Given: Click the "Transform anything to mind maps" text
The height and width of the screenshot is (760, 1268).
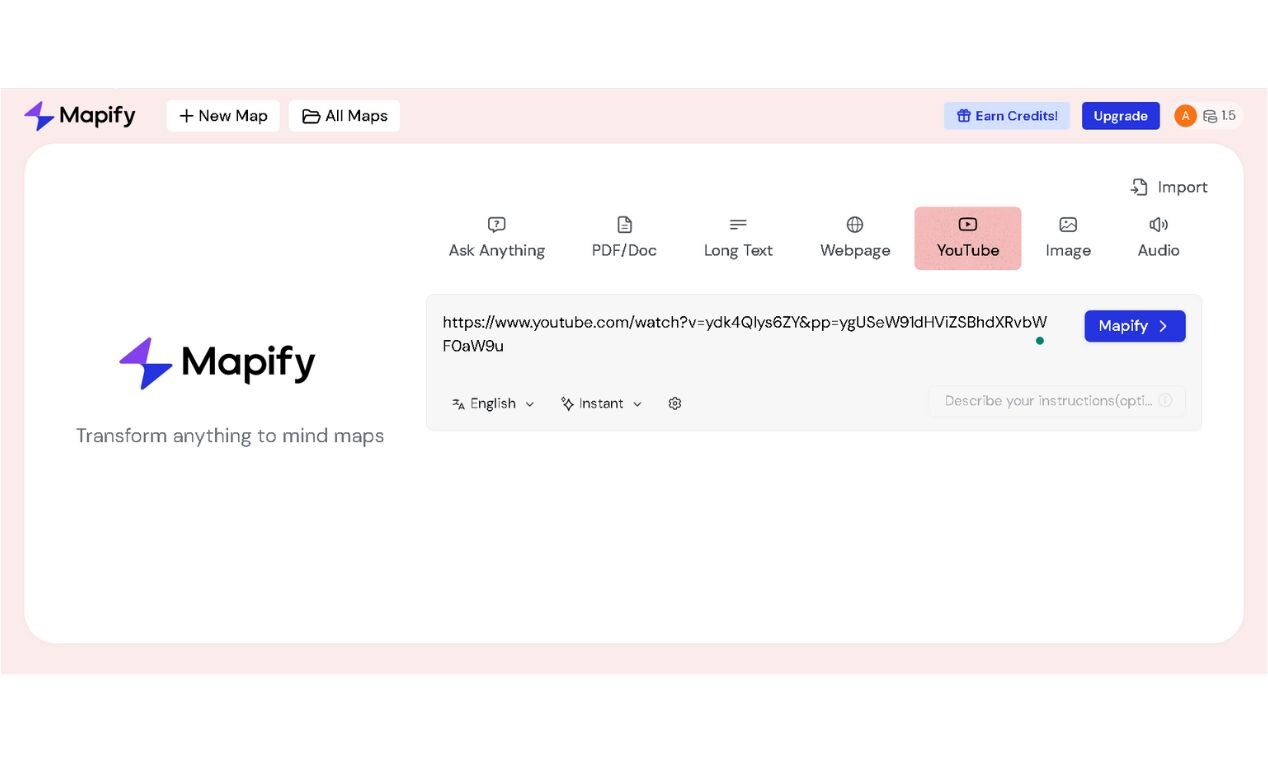Looking at the screenshot, I should [x=230, y=436].
